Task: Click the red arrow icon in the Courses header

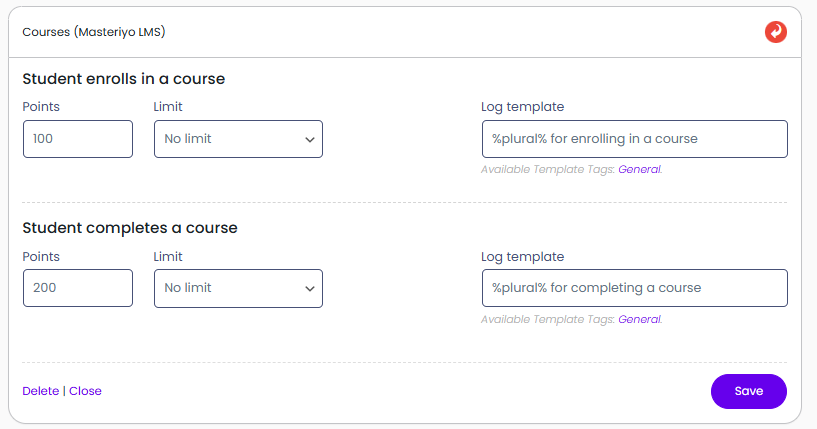Action: pyautogui.click(x=775, y=32)
